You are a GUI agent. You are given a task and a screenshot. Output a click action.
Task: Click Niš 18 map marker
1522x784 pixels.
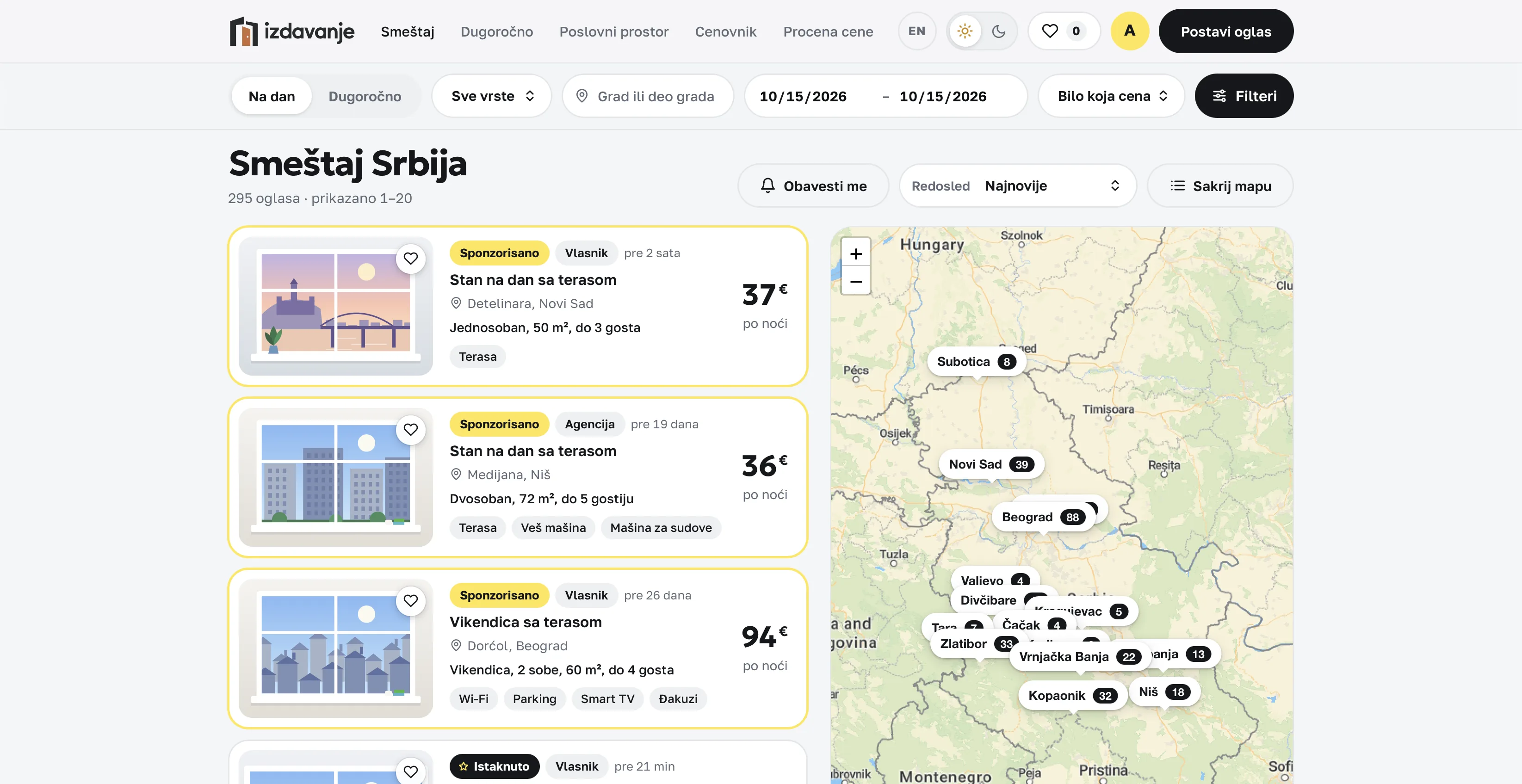[1164, 692]
